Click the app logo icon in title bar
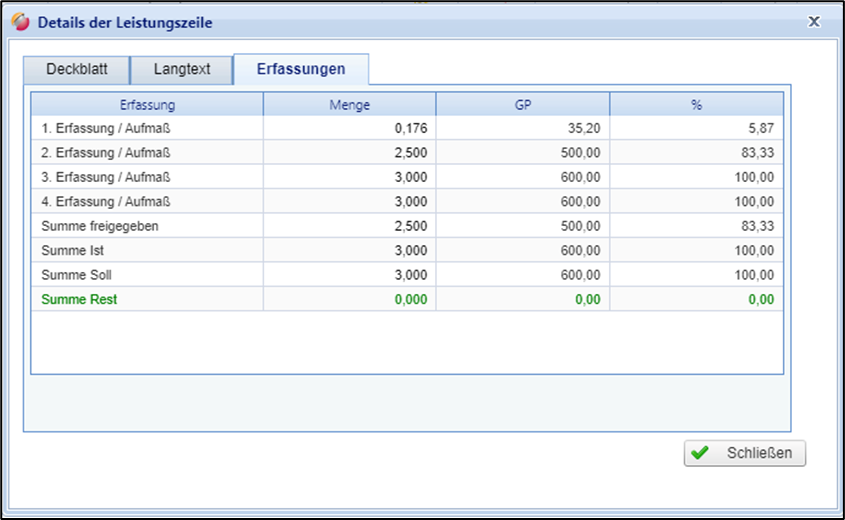 (20, 22)
